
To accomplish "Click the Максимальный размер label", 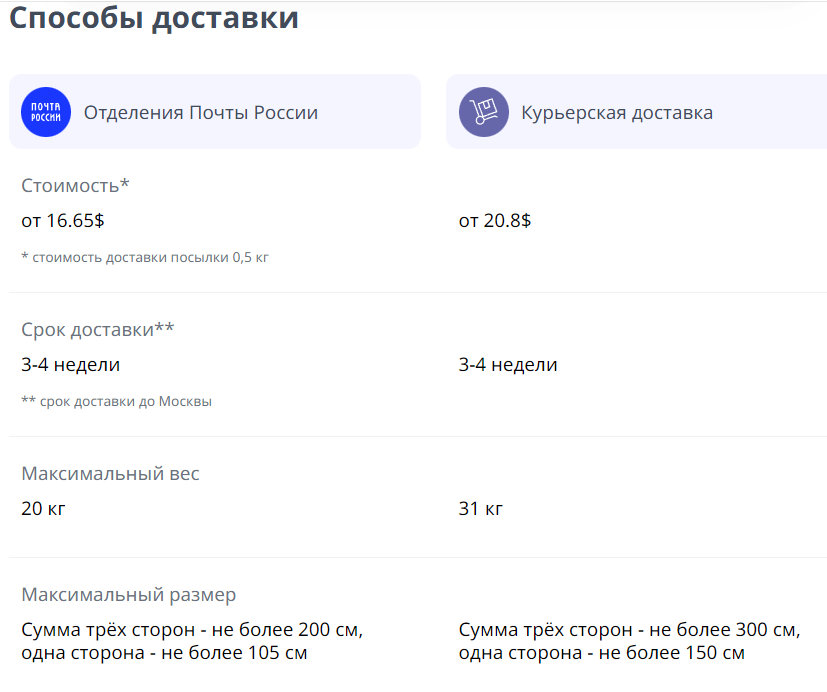I will pyautogui.click(x=129, y=595).
